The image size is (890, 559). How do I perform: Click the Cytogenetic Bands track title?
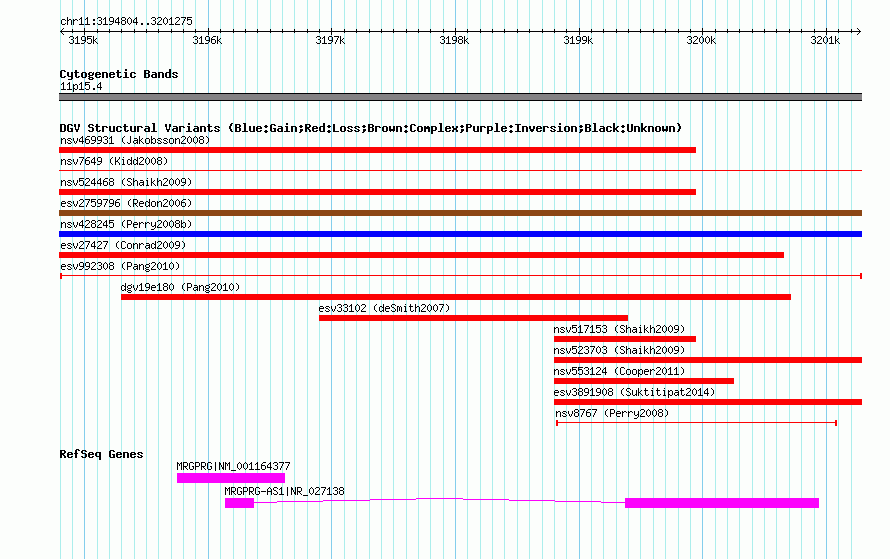click(119, 74)
